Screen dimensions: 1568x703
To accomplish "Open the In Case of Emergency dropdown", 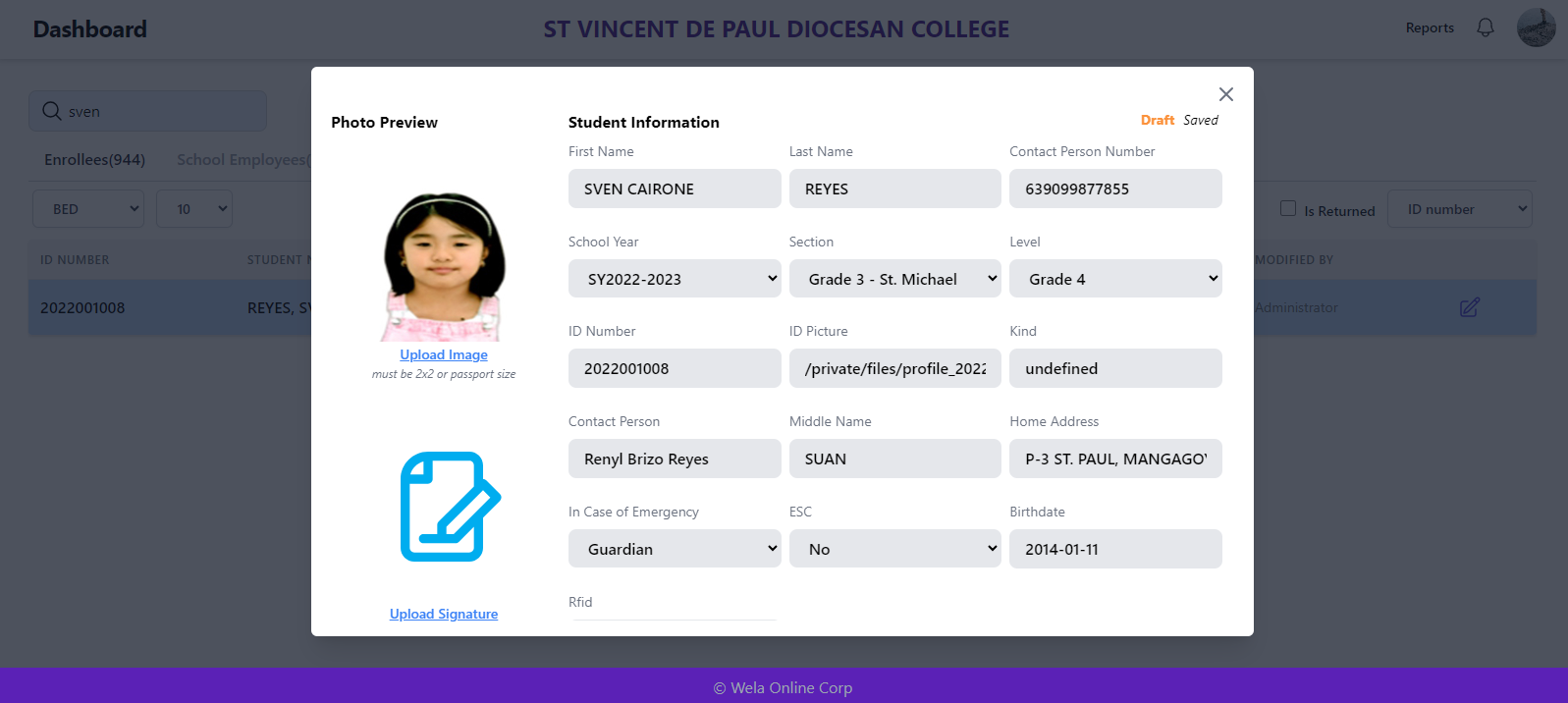I will [675, 549].
